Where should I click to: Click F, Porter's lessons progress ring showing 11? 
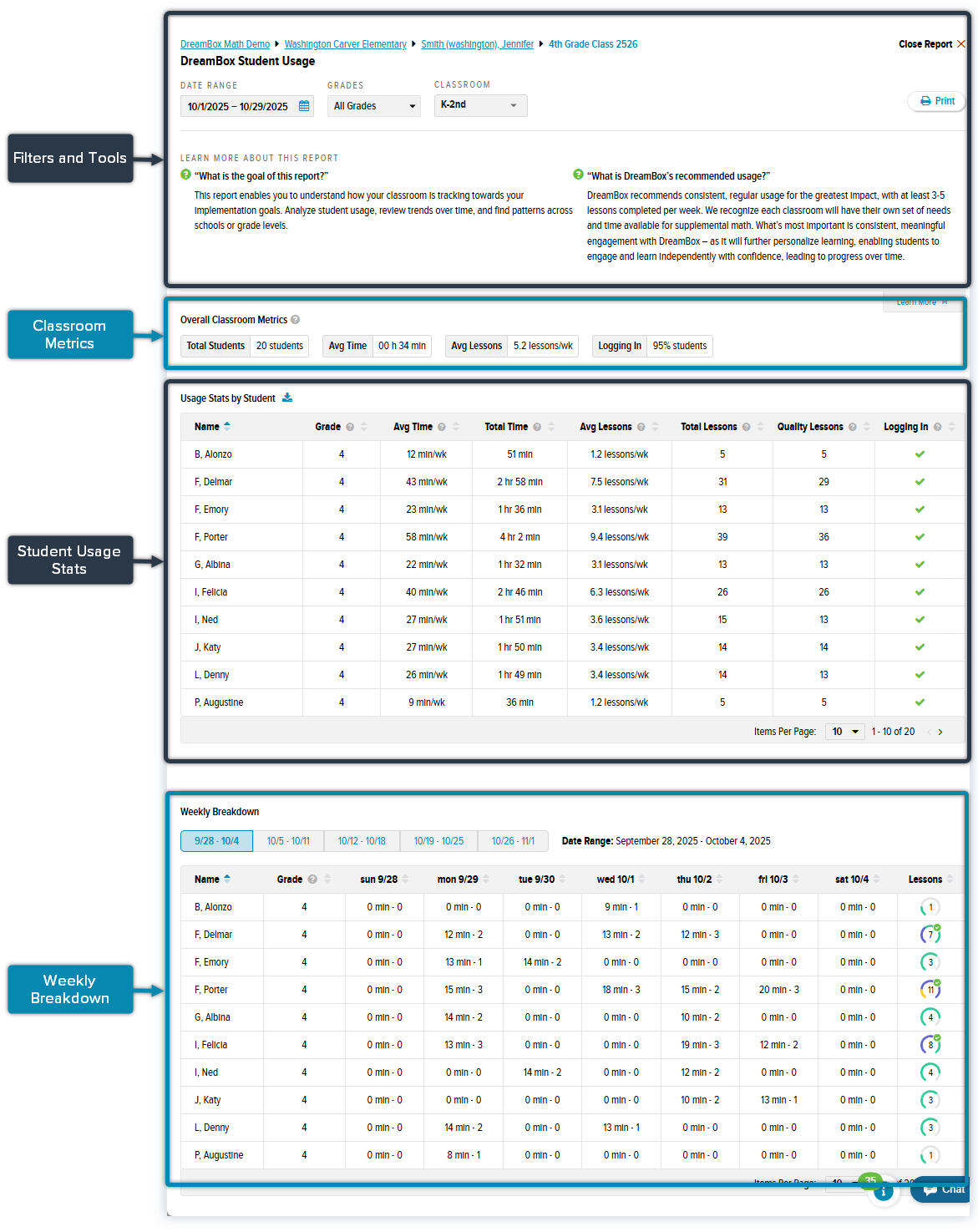(x=930, y=990)
